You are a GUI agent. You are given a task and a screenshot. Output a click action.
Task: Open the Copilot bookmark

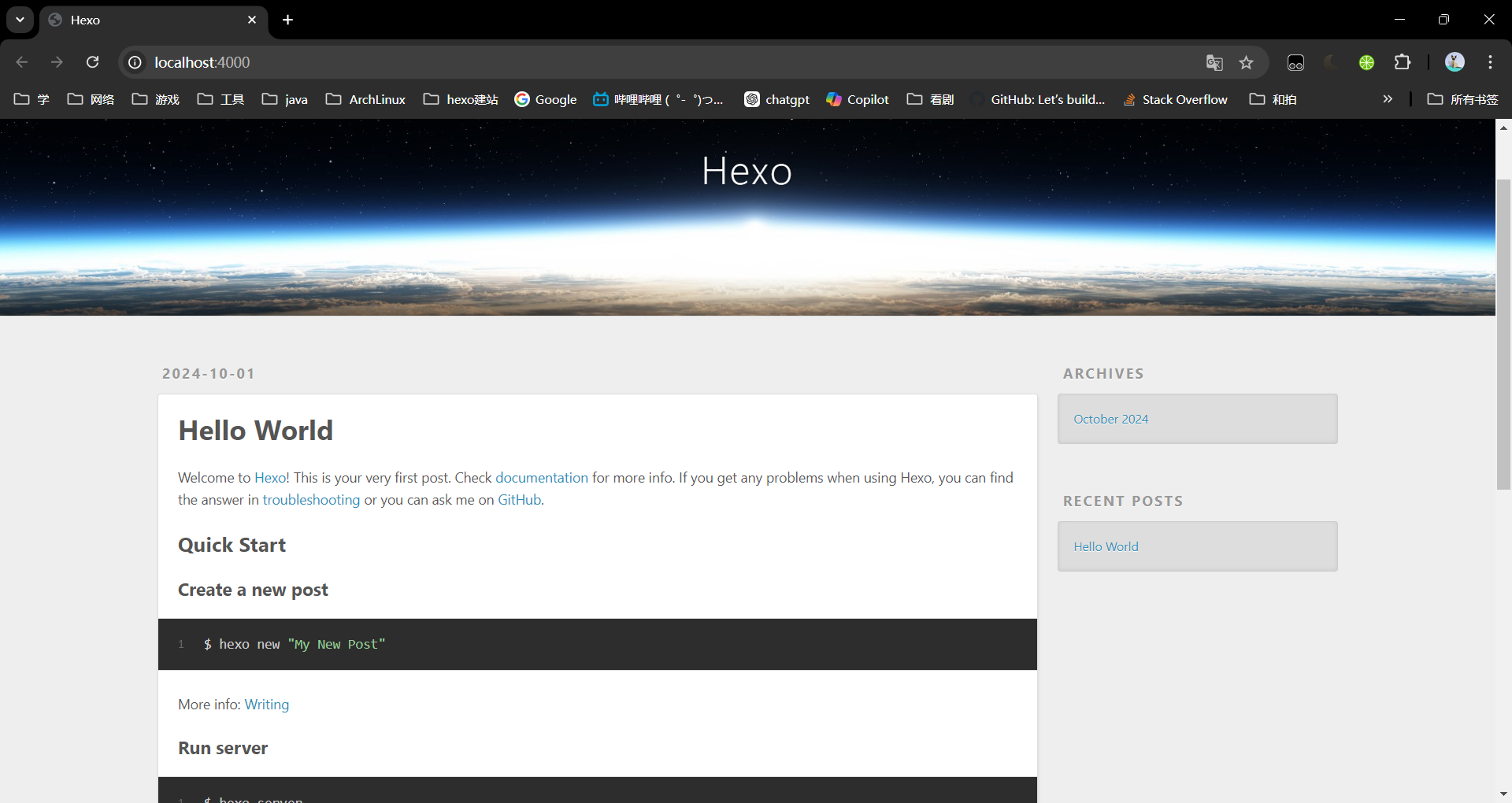click(858, 99)
